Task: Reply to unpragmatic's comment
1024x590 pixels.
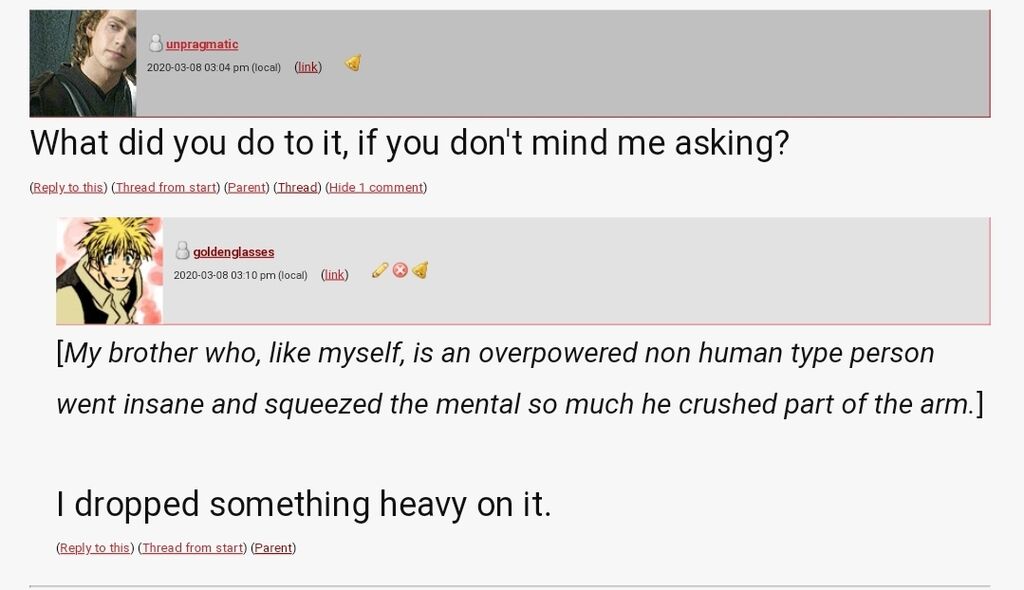Action: point(69,187)
